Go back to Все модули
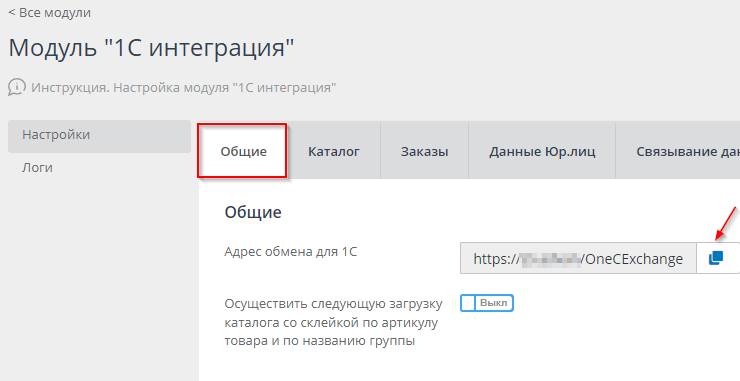Screen dimensions: 740x381 point(50,13)
